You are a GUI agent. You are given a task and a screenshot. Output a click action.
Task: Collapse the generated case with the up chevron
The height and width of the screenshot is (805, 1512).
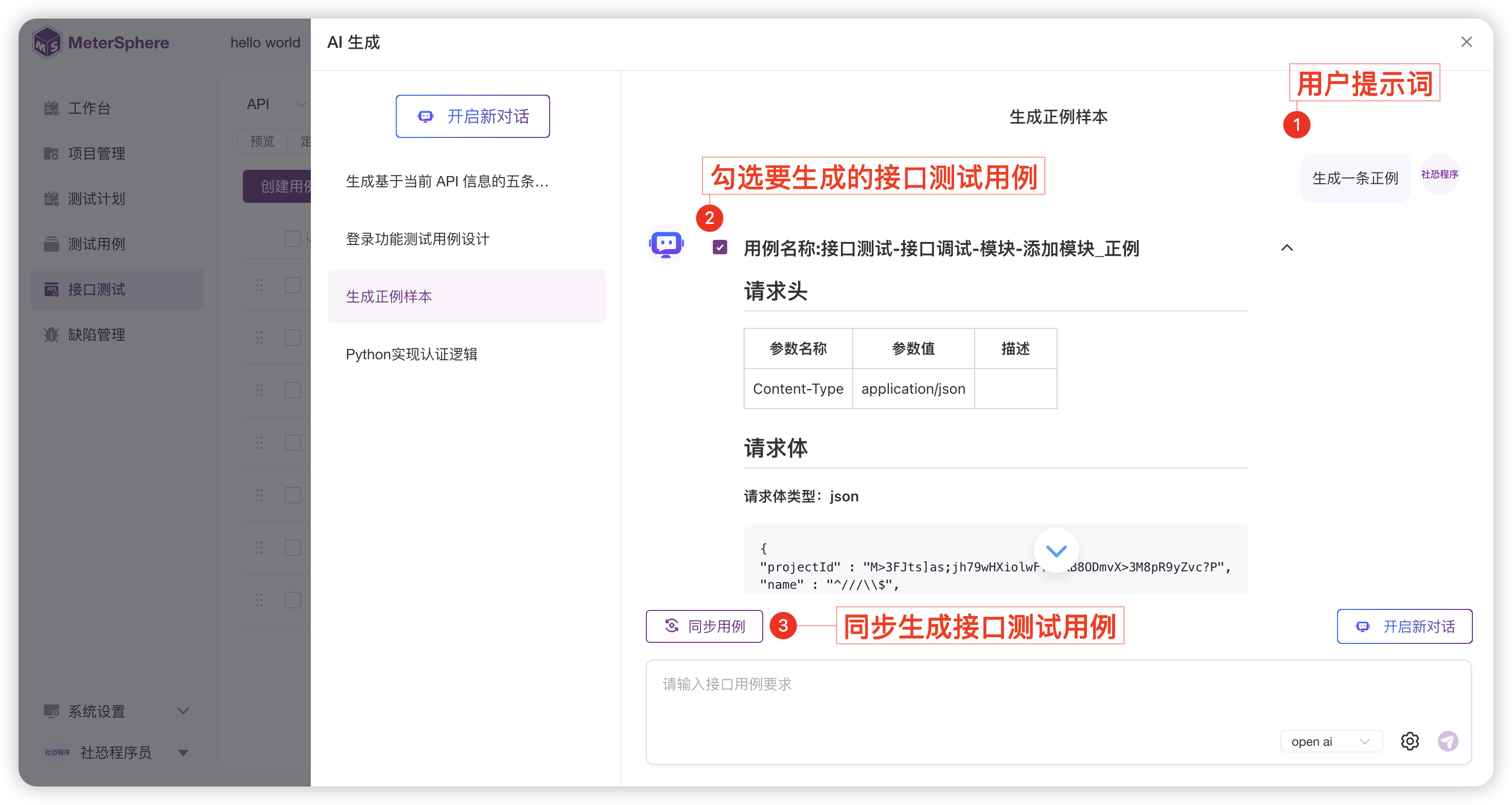(1287, 248)
